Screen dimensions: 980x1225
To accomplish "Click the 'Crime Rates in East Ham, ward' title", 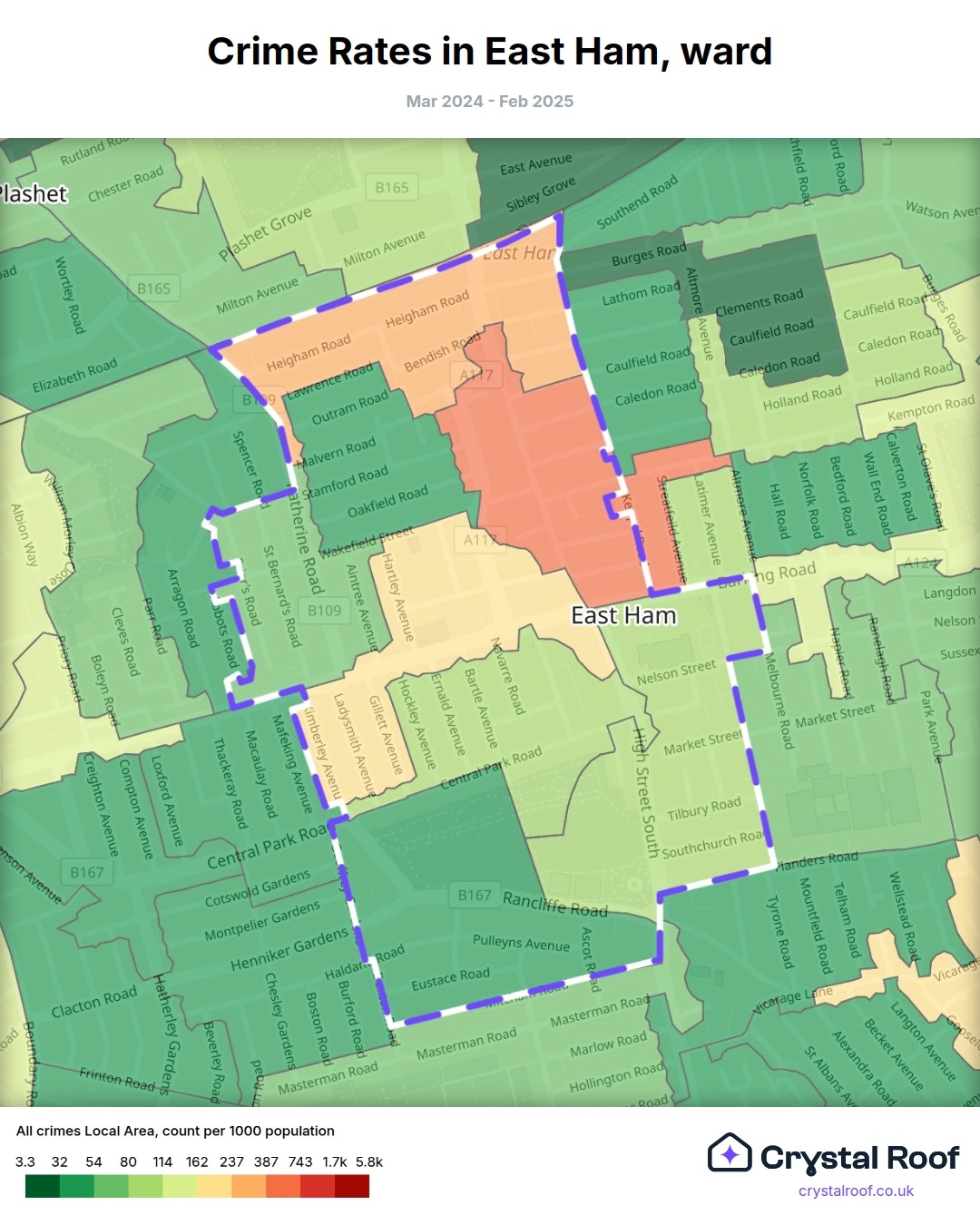I will click(x=490, y=52).
